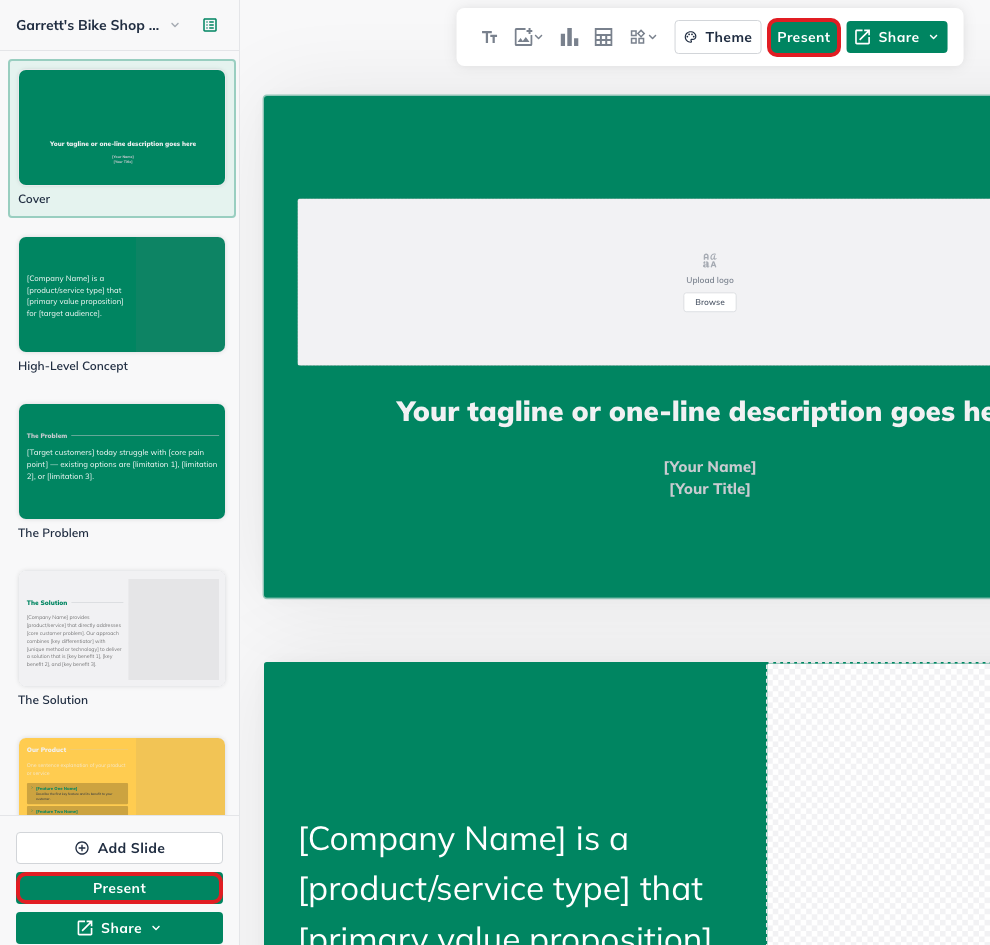The width and height of the screenshot is (990, 945).
Task: Click the external link icon on sidebar Share
Action: point(85,928)
